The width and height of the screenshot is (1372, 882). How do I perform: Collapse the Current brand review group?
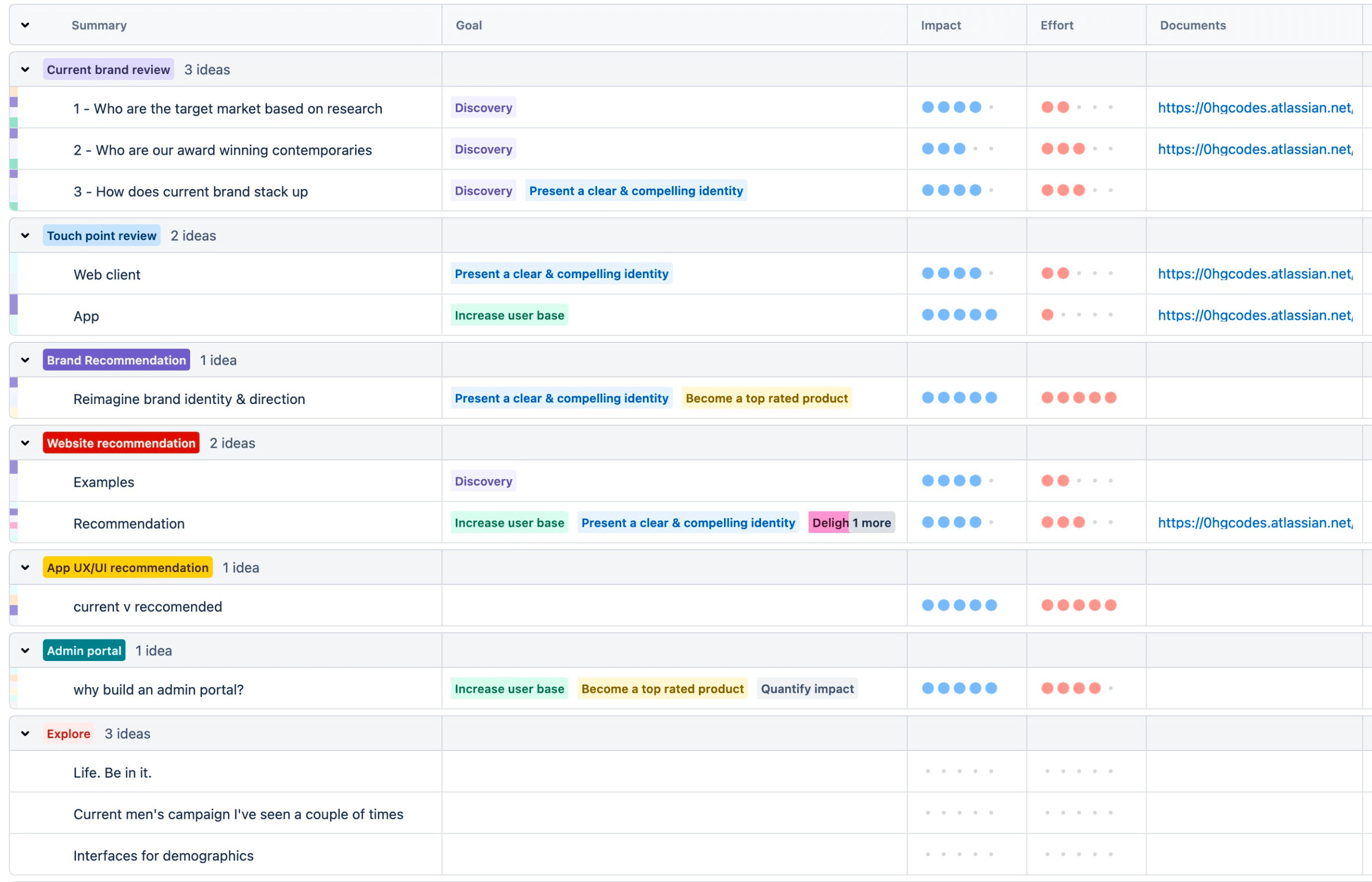(x=25, y=70)
